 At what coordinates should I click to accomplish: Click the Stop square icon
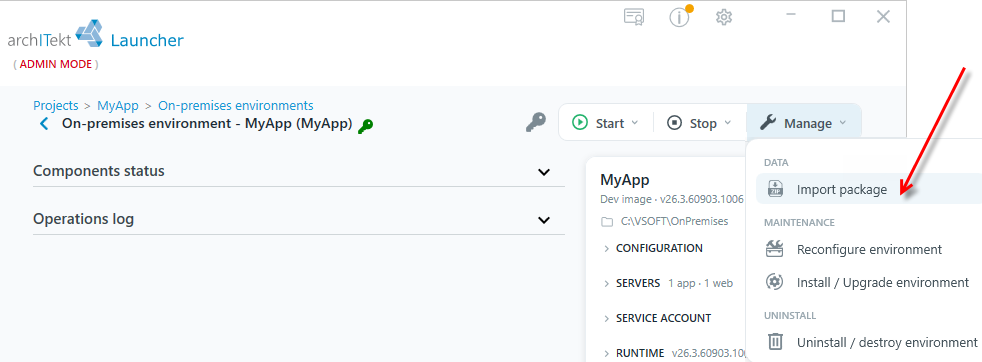click(674, 123)
